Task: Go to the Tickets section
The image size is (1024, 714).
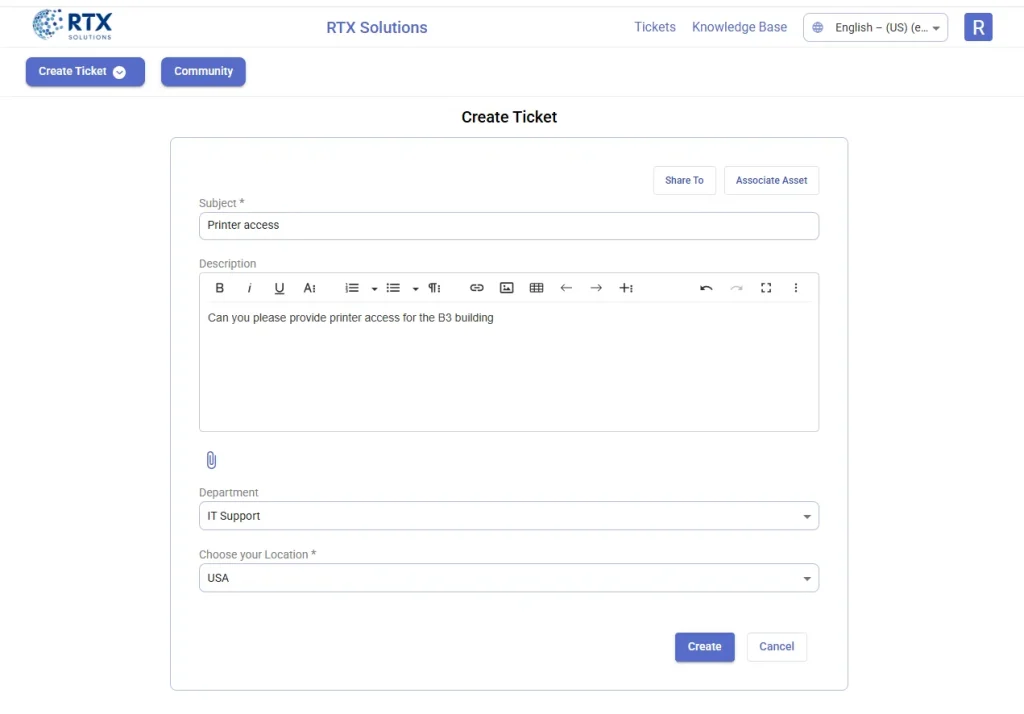Action: click(655, 27)
